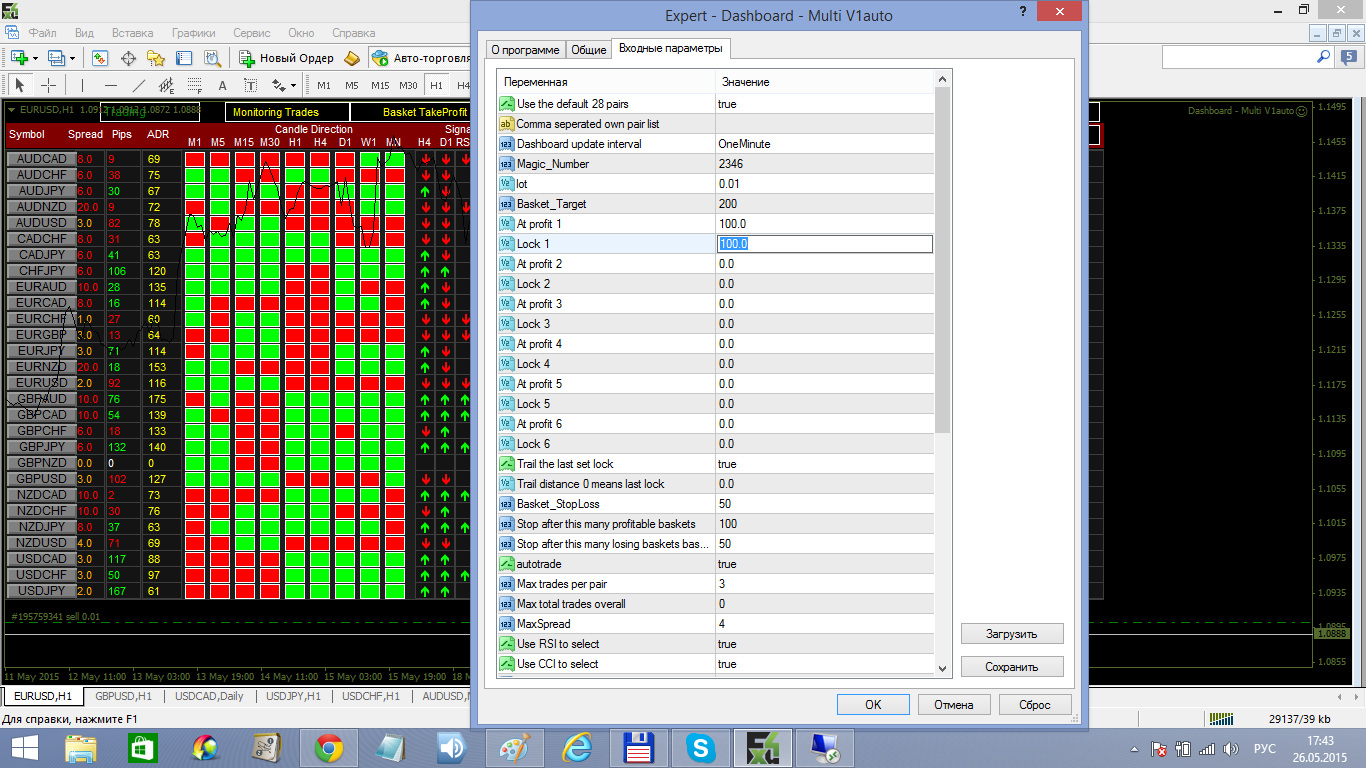Click the Monitoring Trades dashboard label
The height and width of the screenshot is (768, 1366).
pos(288,113)
